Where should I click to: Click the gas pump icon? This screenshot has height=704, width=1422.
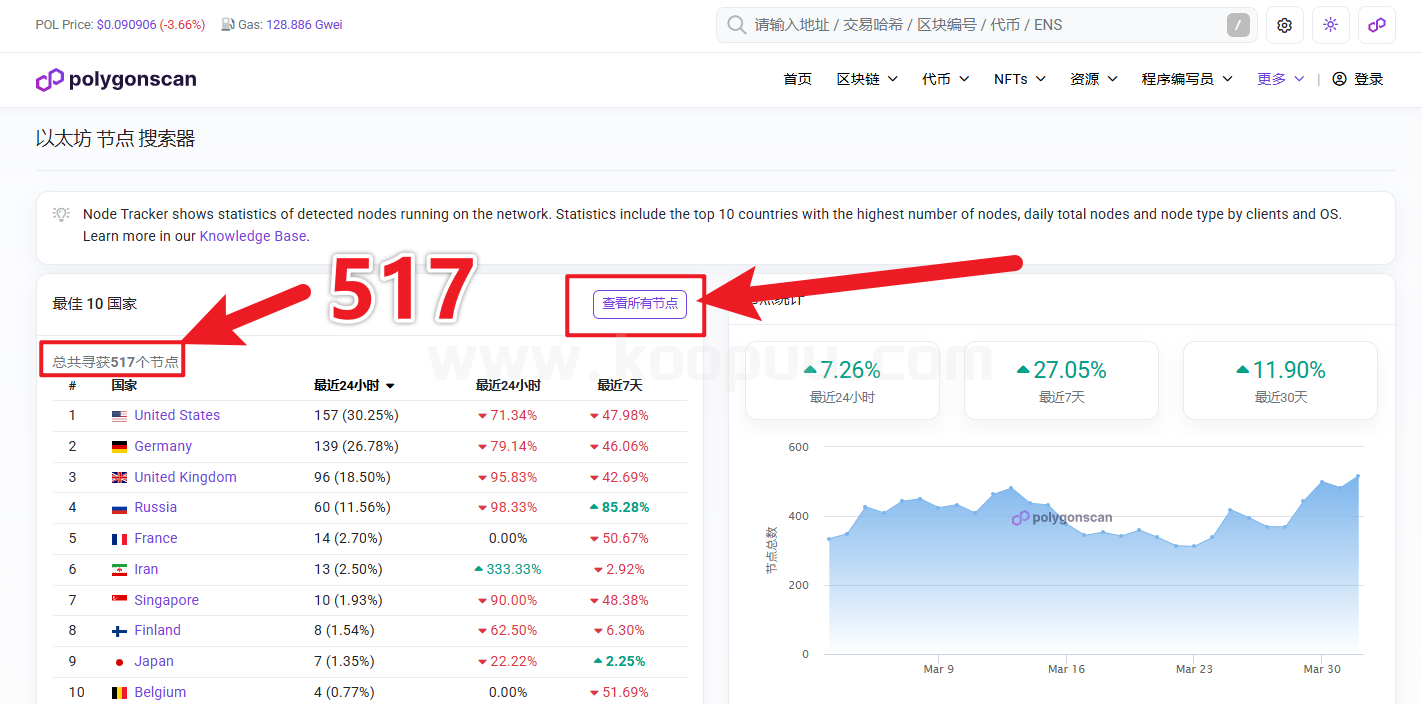tap(227, 25)
